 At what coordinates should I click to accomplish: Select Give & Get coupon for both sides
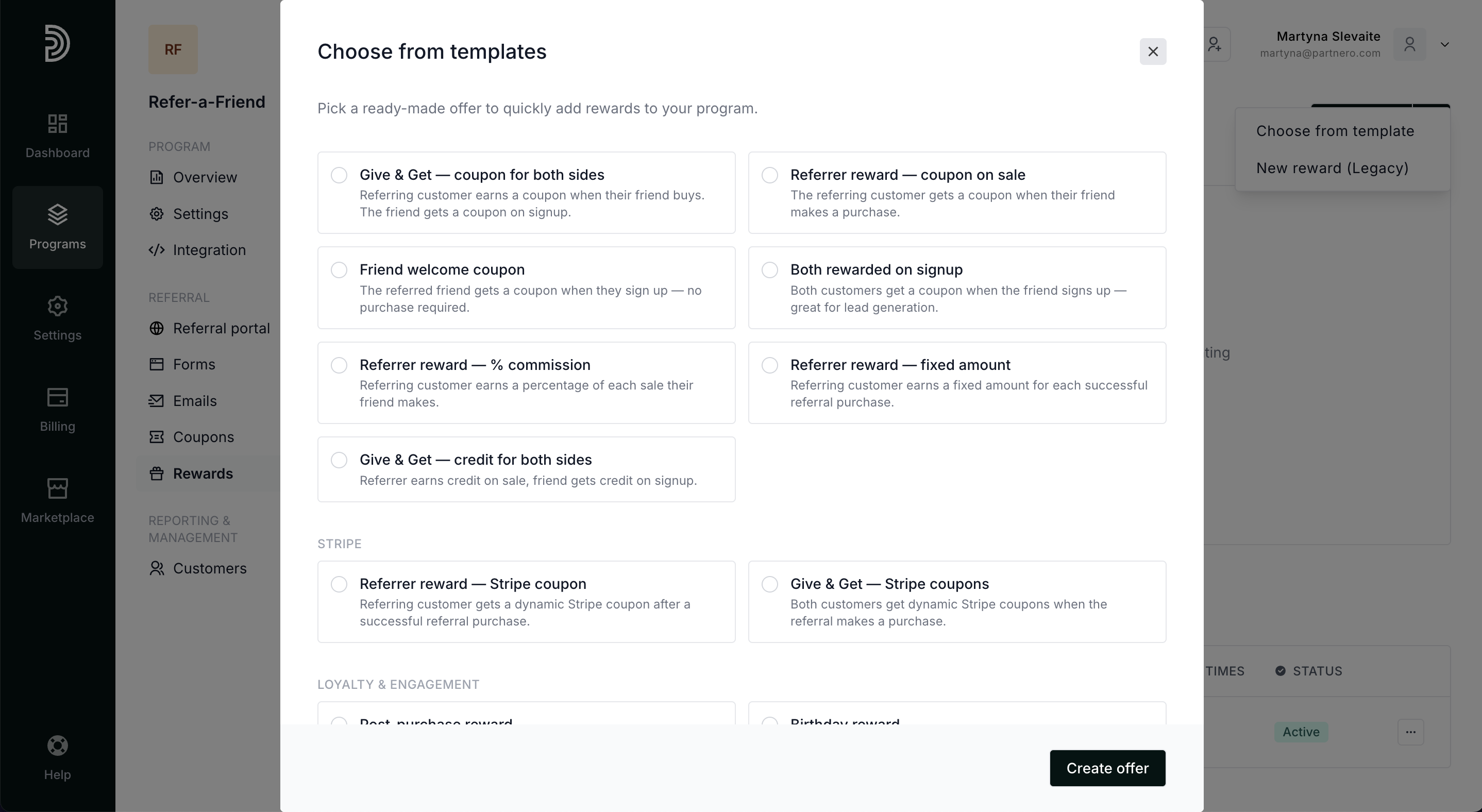click(x=339, y=175)
